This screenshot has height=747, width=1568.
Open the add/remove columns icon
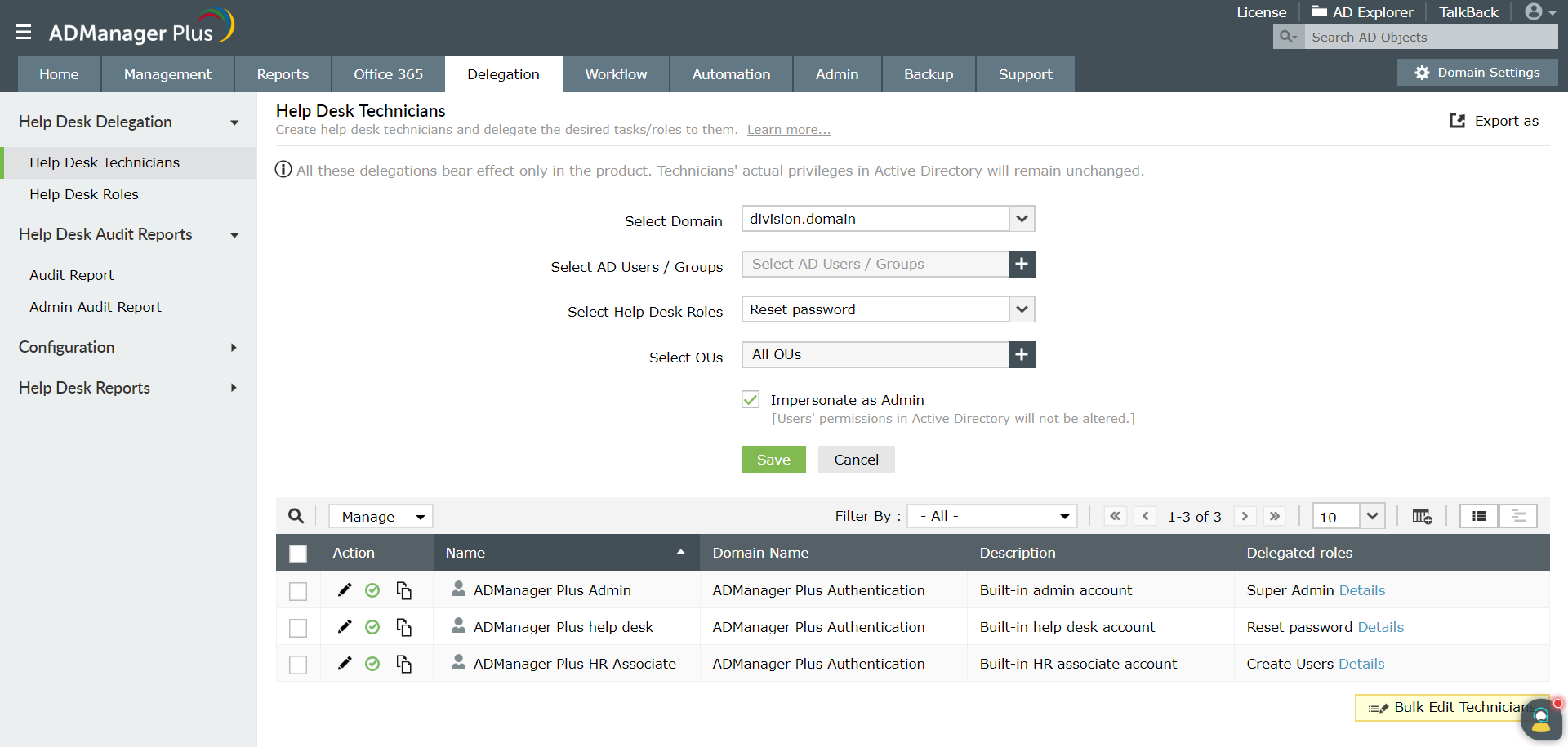1422,516
